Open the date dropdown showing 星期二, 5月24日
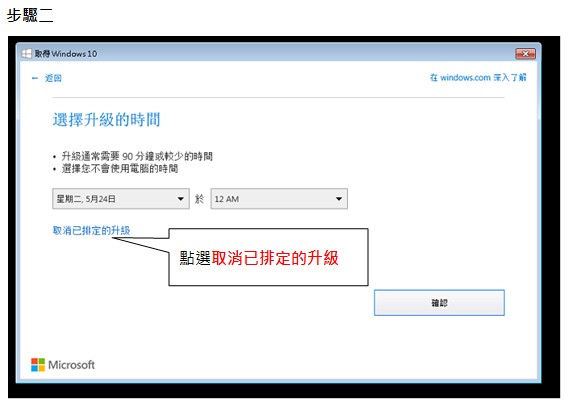 click(121, 198)
